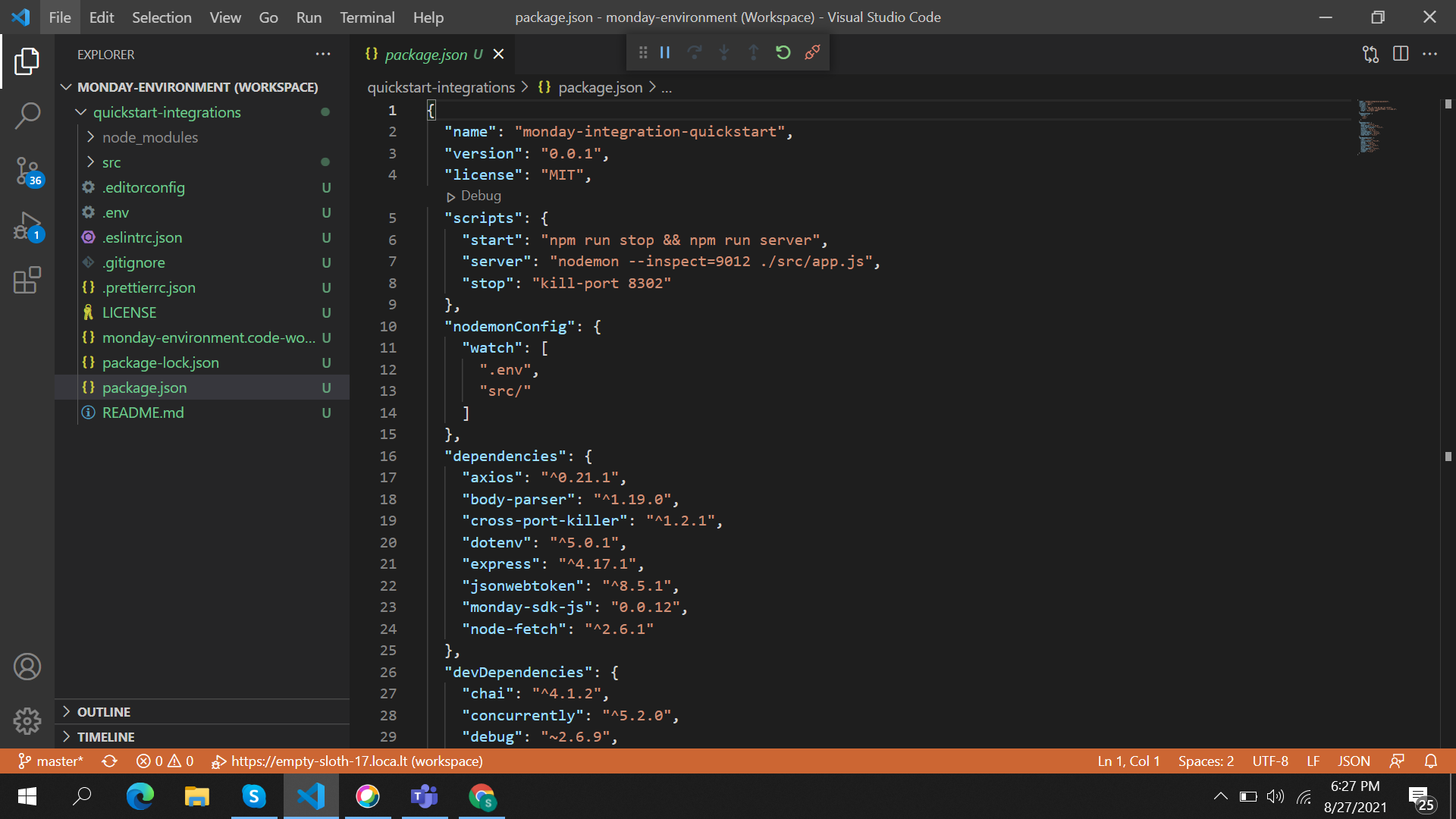Click the editor minimap preview

tap(1376, 126)
